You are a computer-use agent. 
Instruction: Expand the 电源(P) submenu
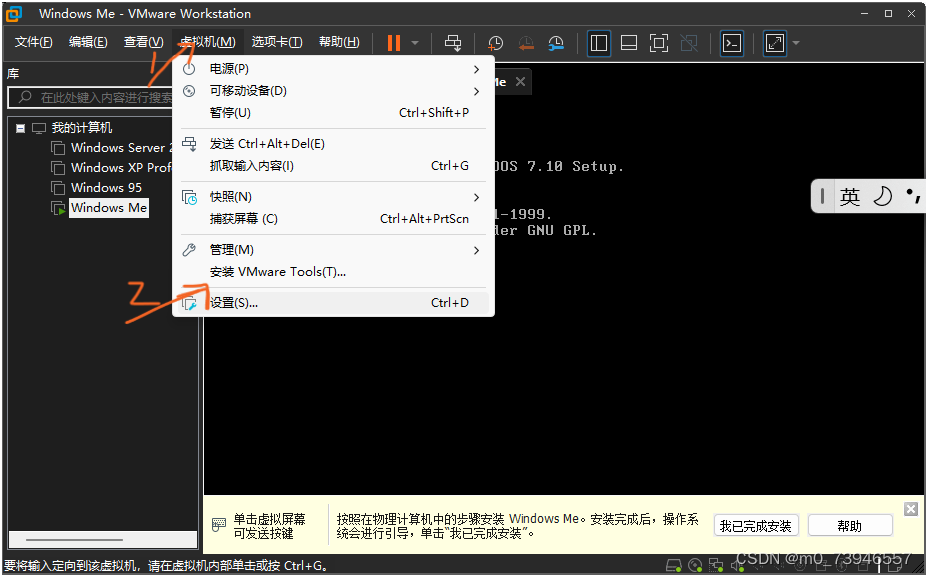click(334, 69)
